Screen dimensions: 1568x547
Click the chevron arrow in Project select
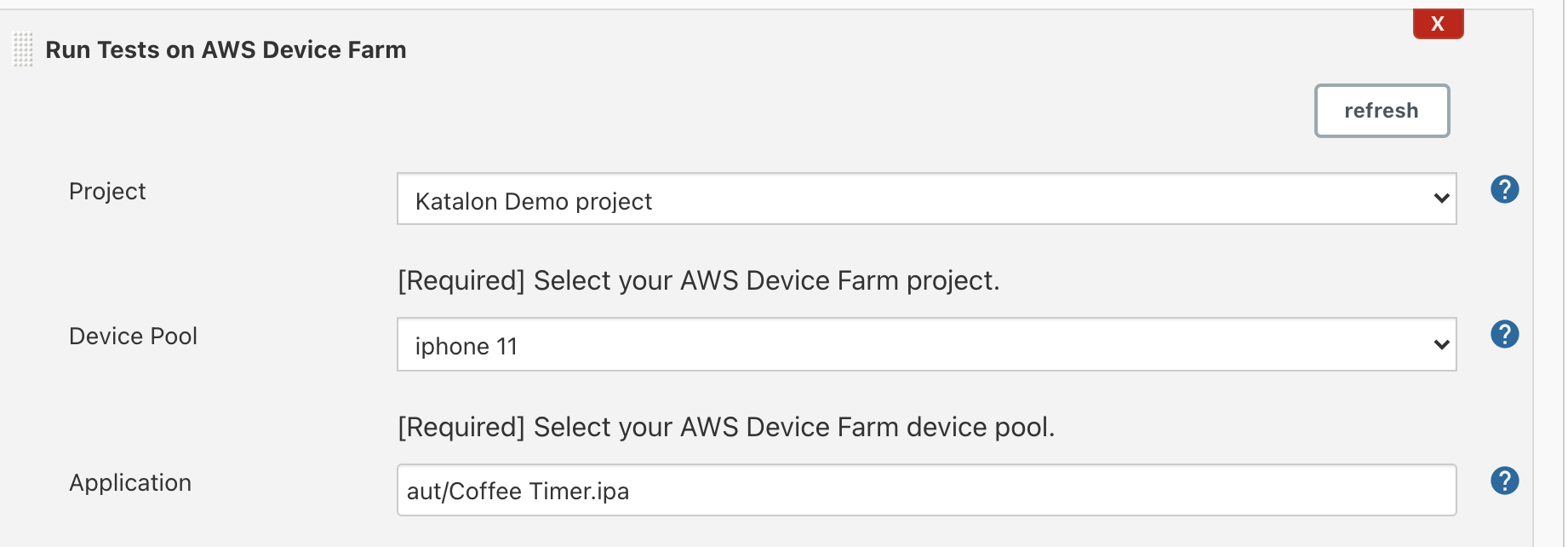point(1440,199)
